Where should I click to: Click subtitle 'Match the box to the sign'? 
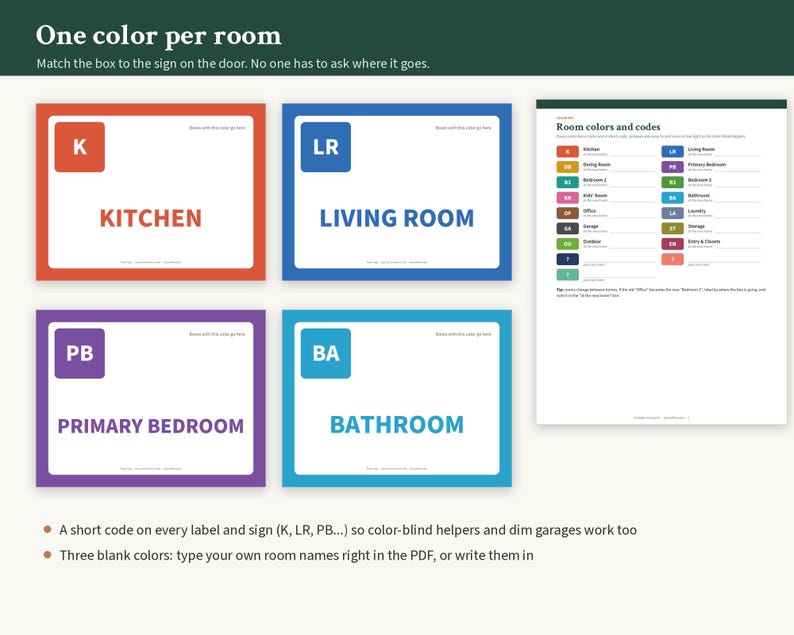point(233,64)
